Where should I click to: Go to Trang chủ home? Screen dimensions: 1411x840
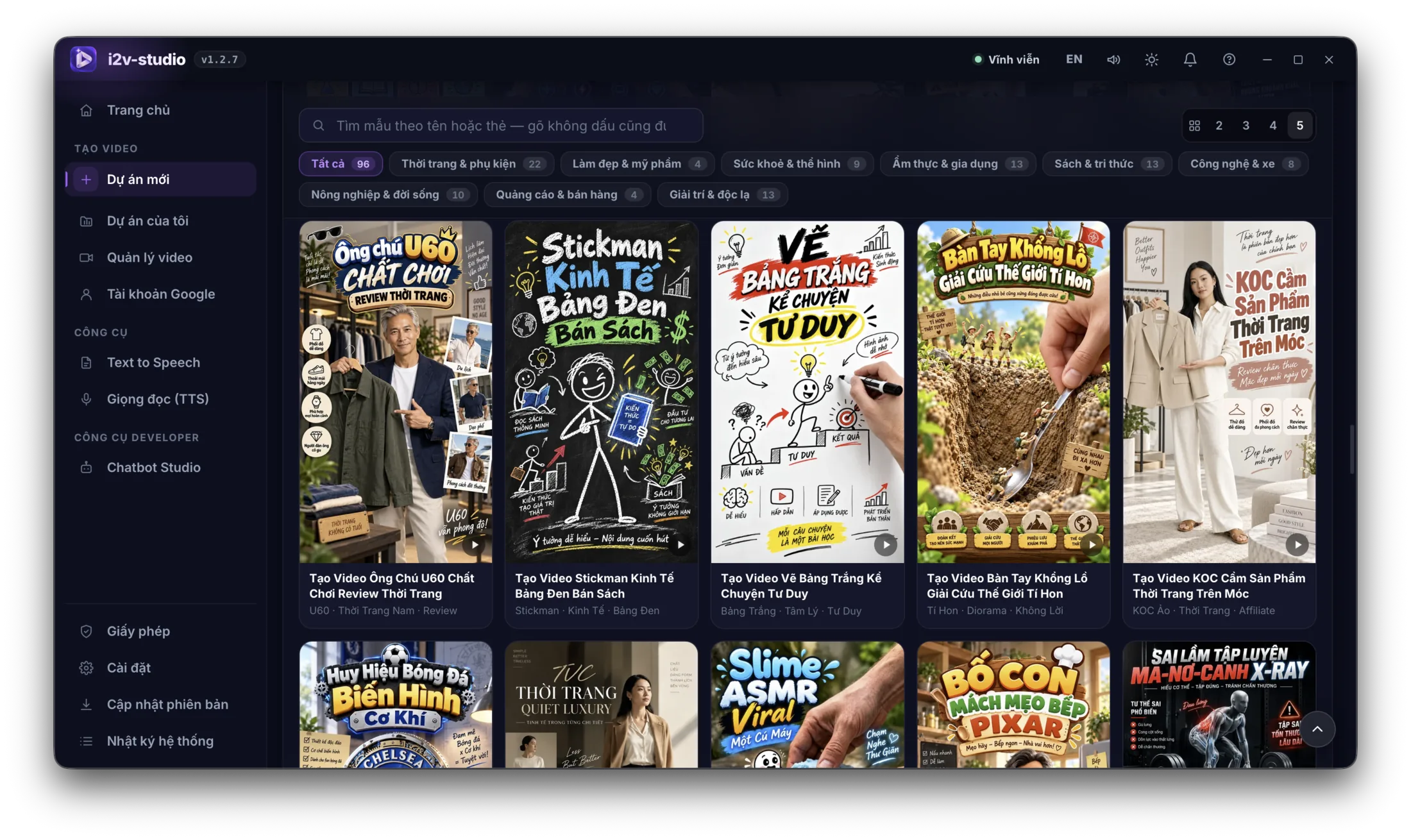pos(160,110)
